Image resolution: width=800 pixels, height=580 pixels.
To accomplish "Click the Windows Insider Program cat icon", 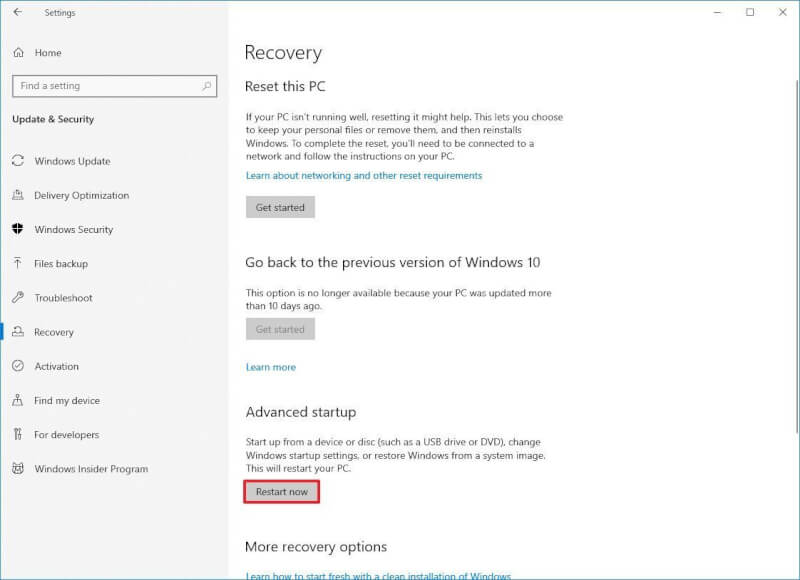I will coord(18,468).
